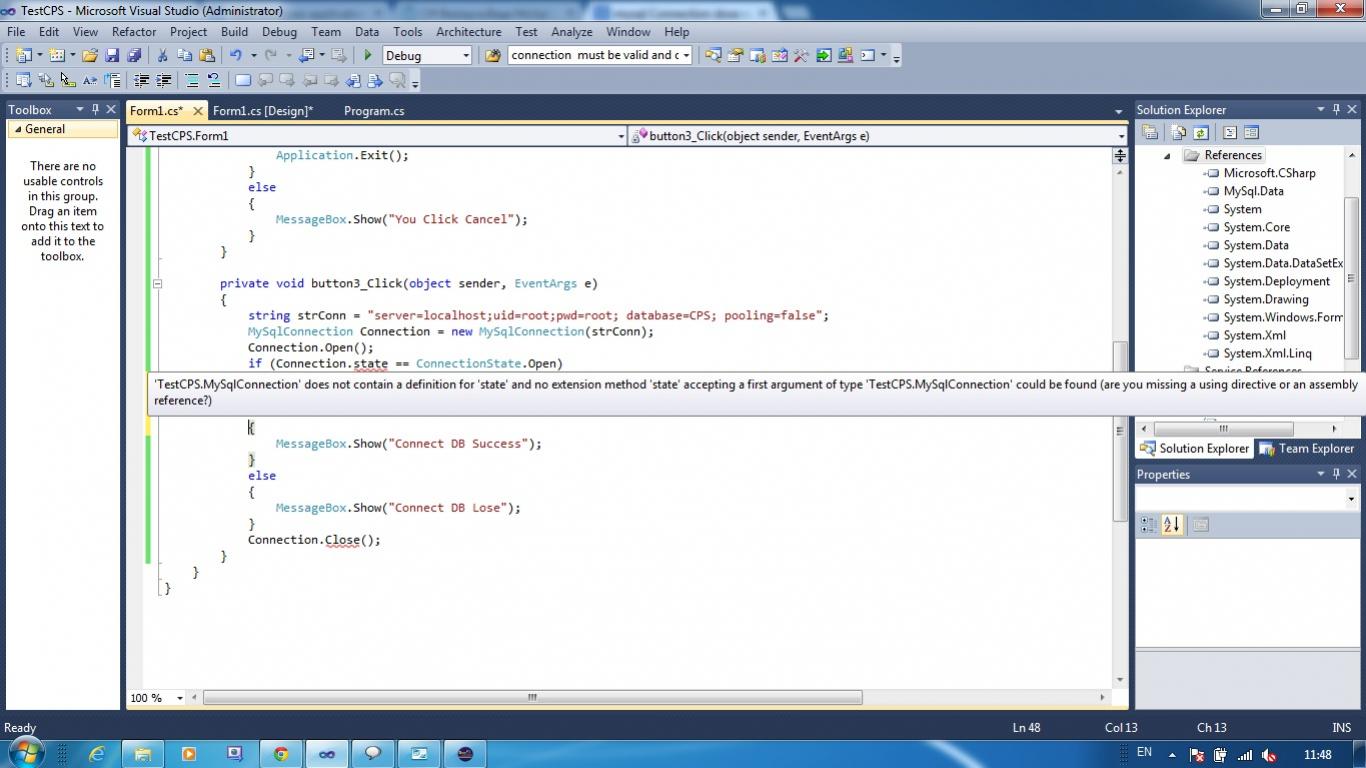1366x768 pixels.
Task: Switch to the Form1.cs [Design]* tab
Action: point(263,111)
